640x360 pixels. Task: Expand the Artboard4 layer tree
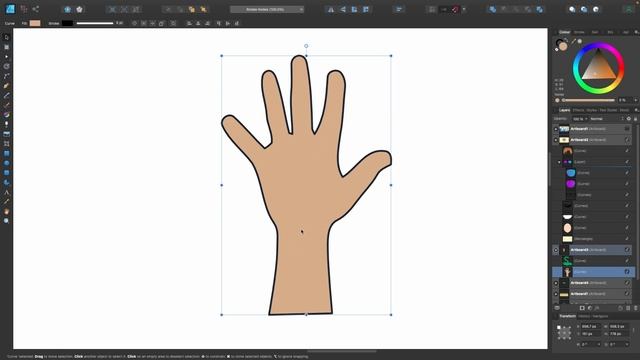(x=556, y=283)
